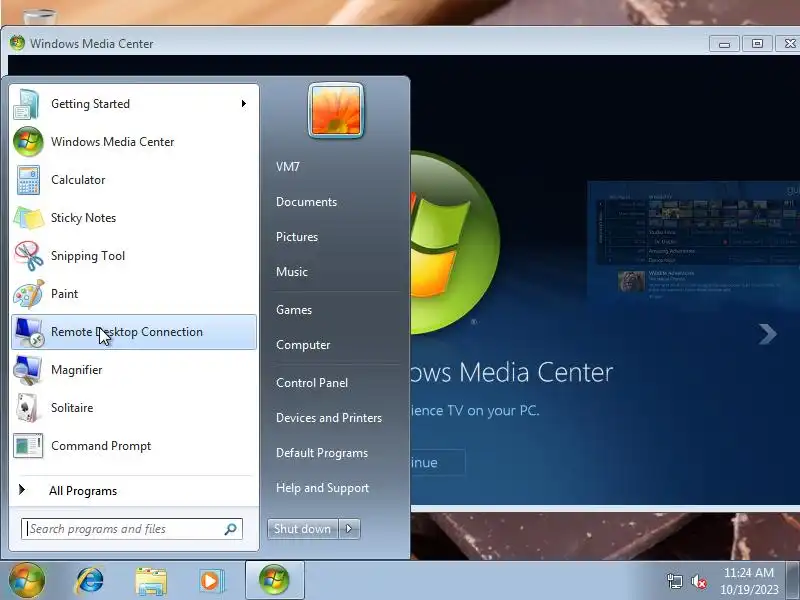The height and width of the screenshot is (600, 800).
Task: Expand the Getting Started submenu arrow
Action: coord(244,104)
